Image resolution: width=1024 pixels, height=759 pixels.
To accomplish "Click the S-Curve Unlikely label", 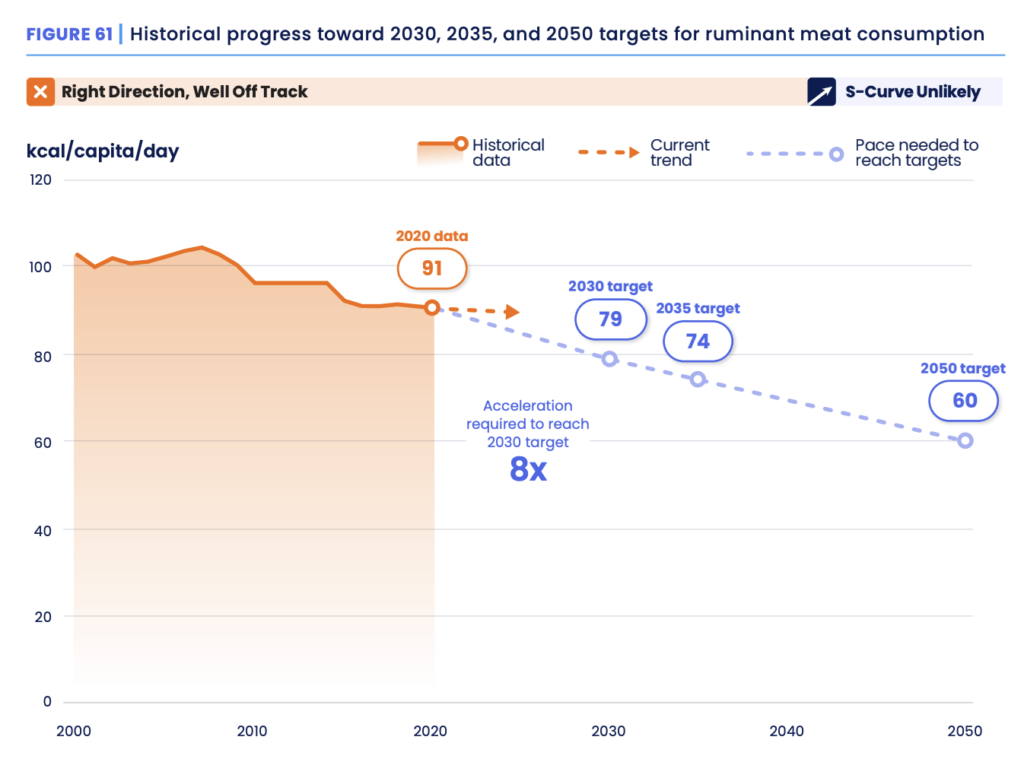I will click(912, 92).
